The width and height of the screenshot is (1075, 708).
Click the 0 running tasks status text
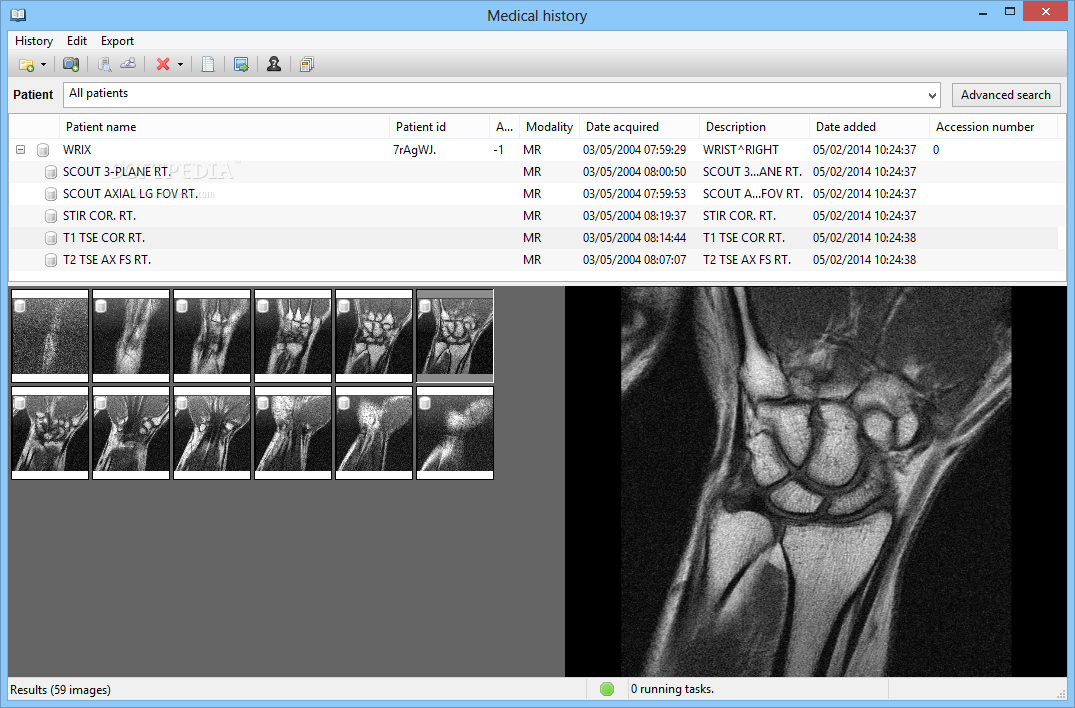click(672, 689)
